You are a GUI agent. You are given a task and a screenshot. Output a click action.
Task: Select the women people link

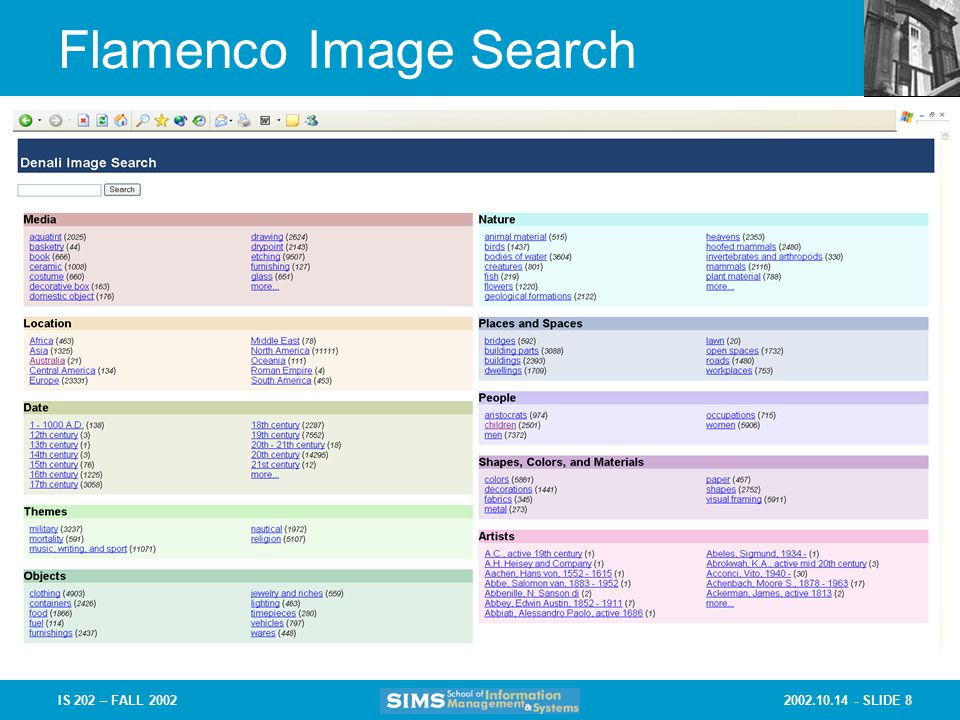[720, 425]
